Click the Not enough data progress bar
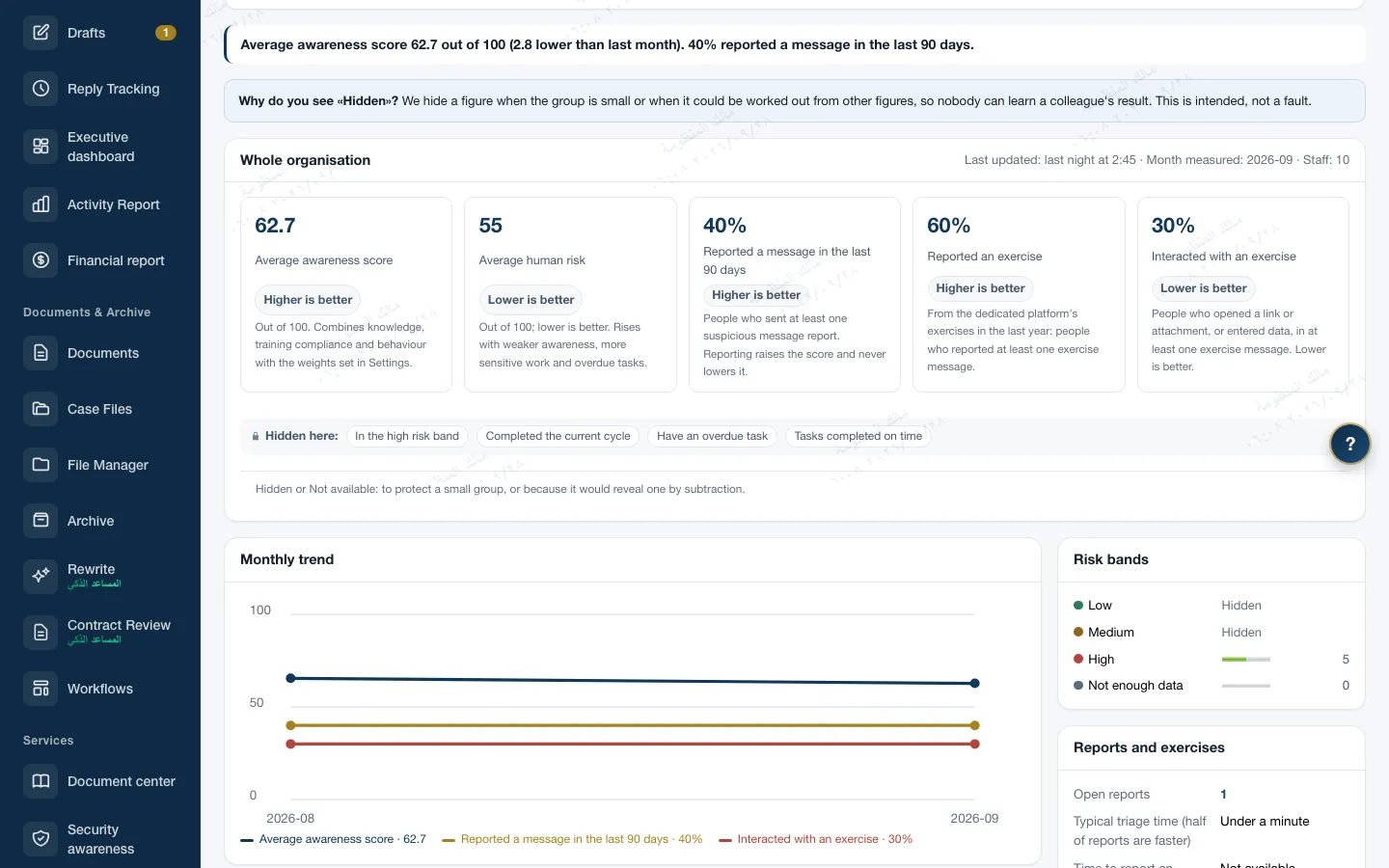Viewport: 1389px width, 868px height. coord(1245,686)
